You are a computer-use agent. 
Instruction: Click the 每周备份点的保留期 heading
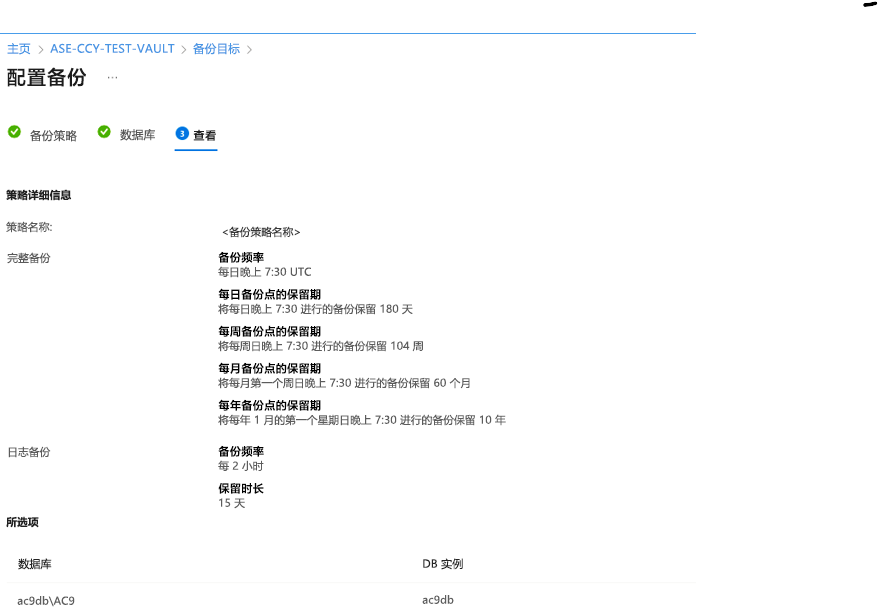(x=269, y=331)
